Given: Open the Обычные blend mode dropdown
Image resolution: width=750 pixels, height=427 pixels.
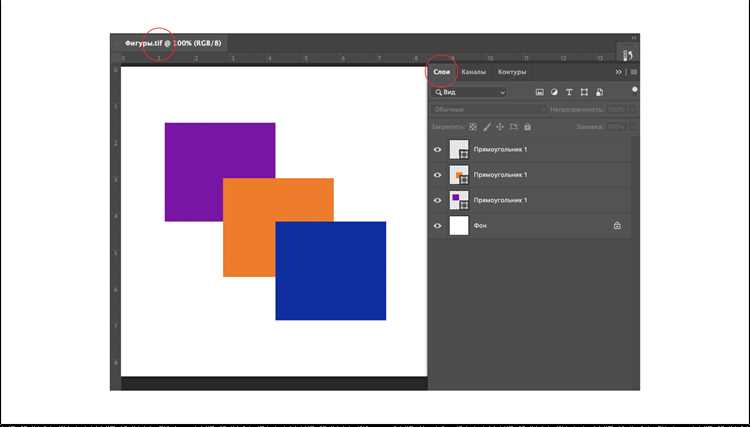Looking at the screenshot, I should click(488, 109).
